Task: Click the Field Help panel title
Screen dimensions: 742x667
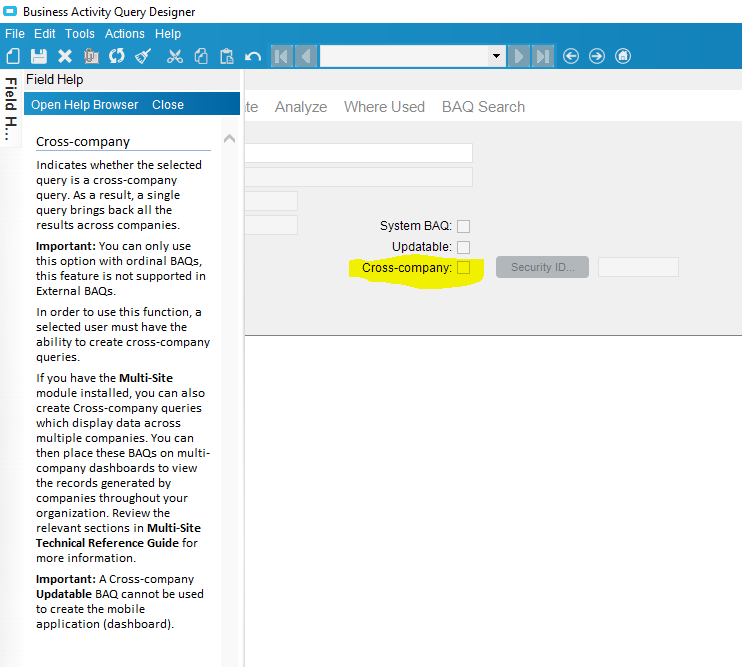Action: click(54, 79)
